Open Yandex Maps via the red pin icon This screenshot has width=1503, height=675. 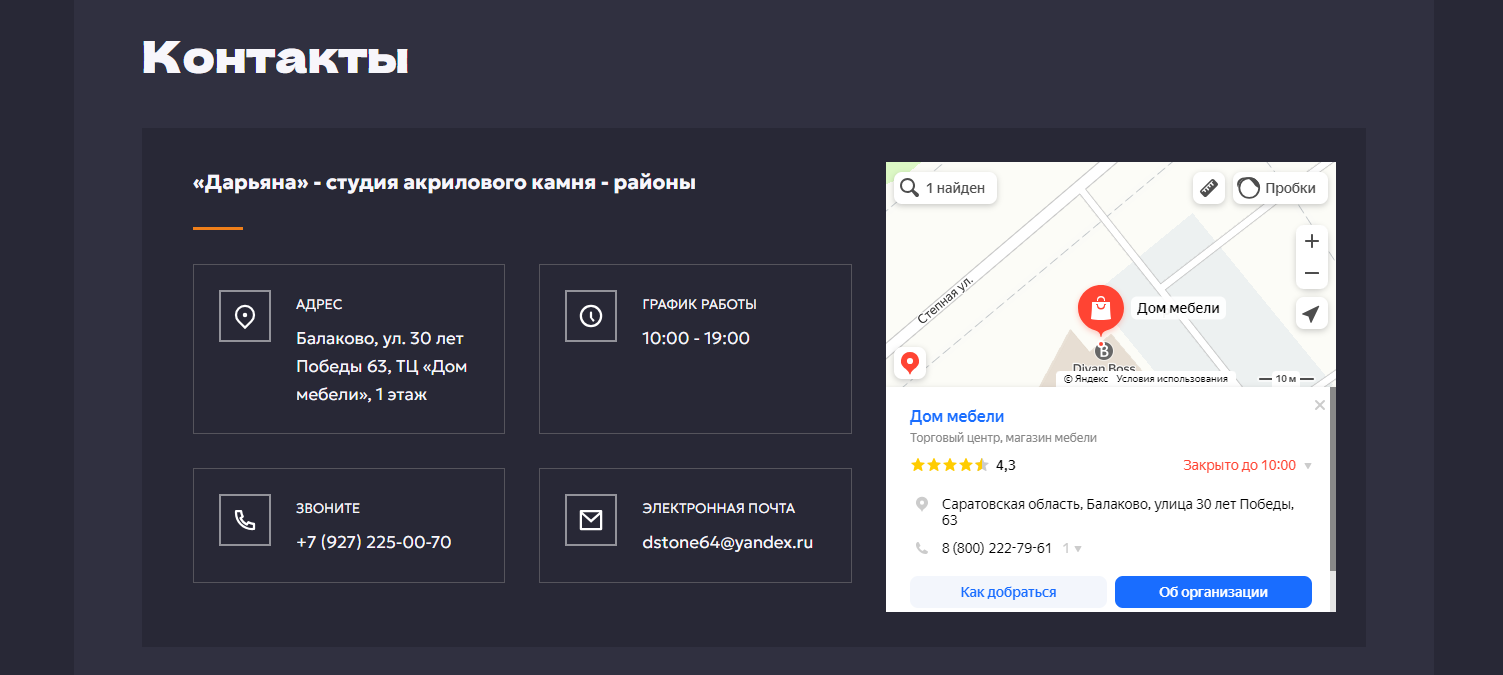pos(910,362)
